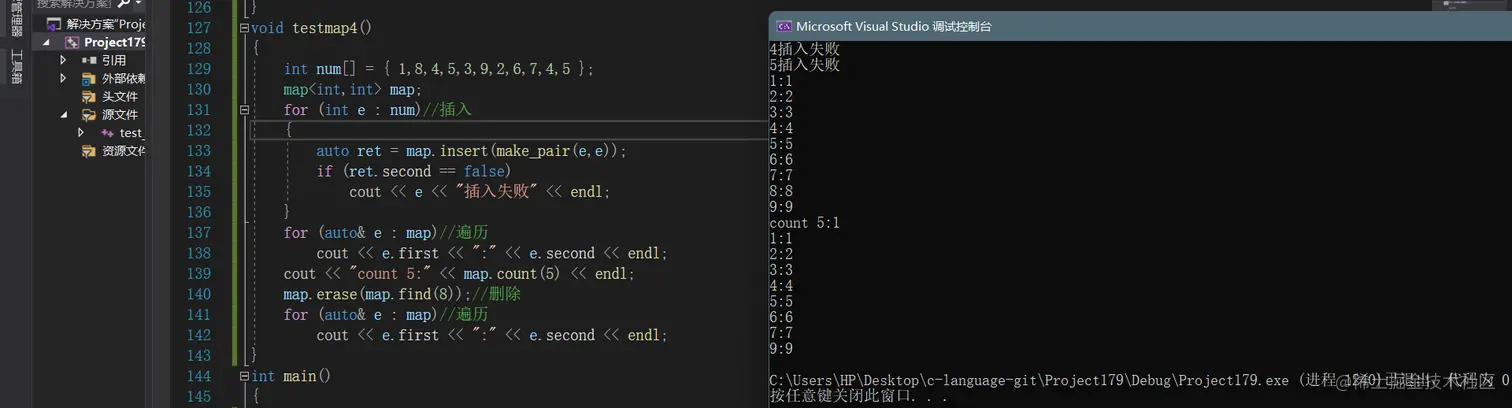Click the 'map<int,int> map;' code line
1512x408 pixels.
[x=353, y=89]
